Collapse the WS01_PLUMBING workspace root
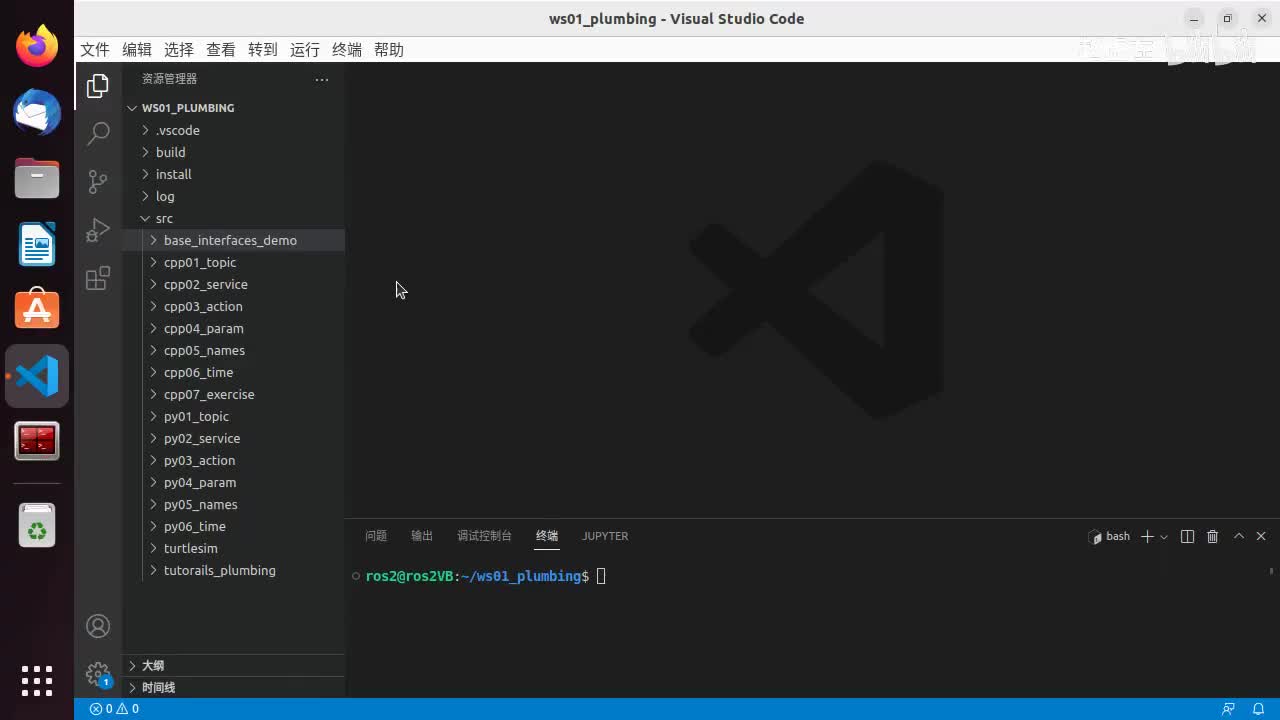Viewport: 1280px width, 720px height. click(x=234, y=108)
